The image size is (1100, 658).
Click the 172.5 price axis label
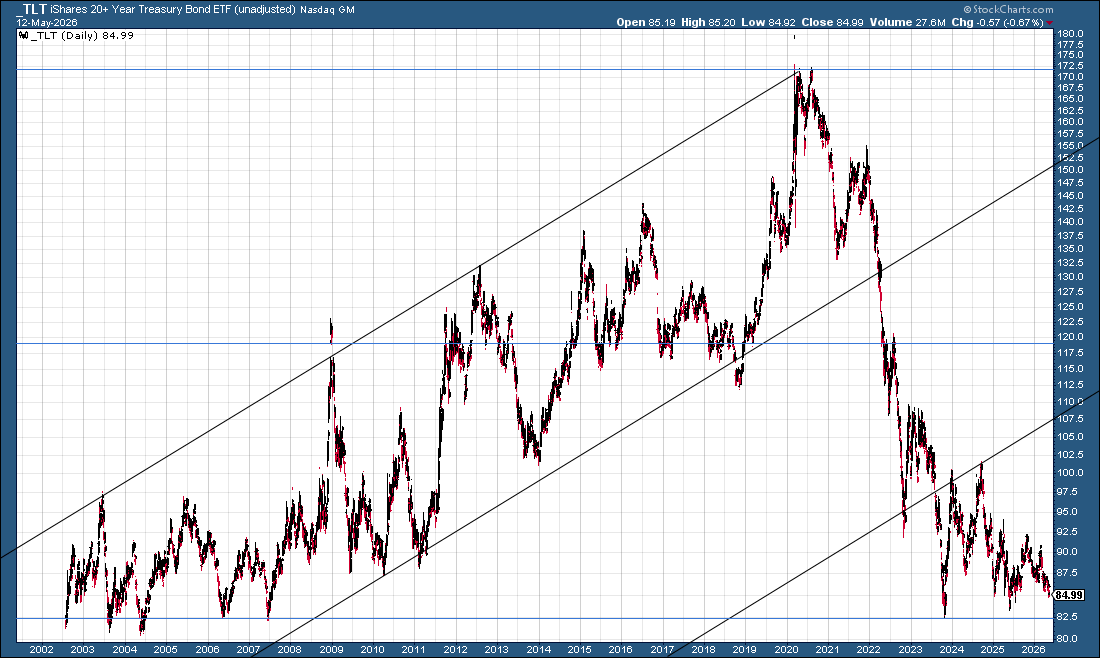[1071, 65]
